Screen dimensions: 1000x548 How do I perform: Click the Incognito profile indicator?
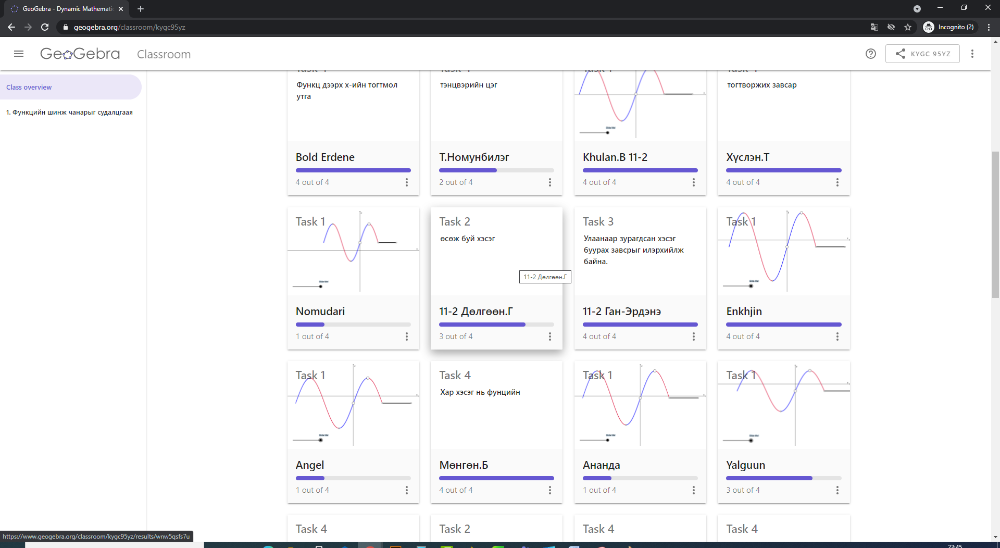pos(948,27)
